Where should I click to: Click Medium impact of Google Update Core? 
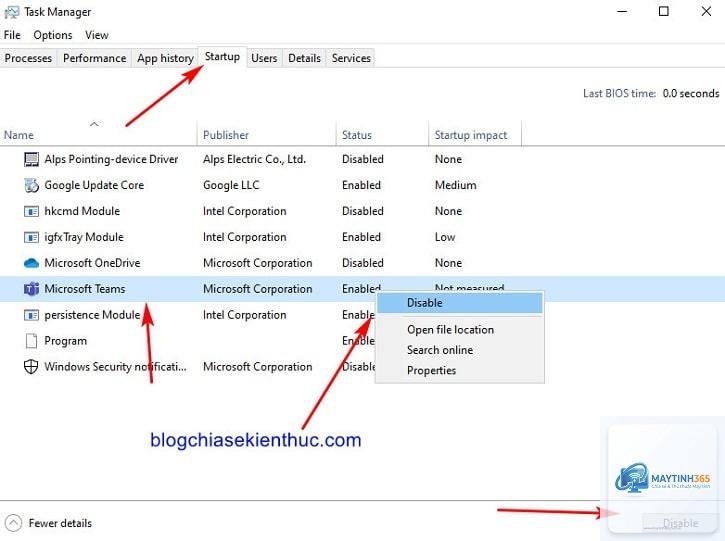pyautogui.click(x=455, y=185)
